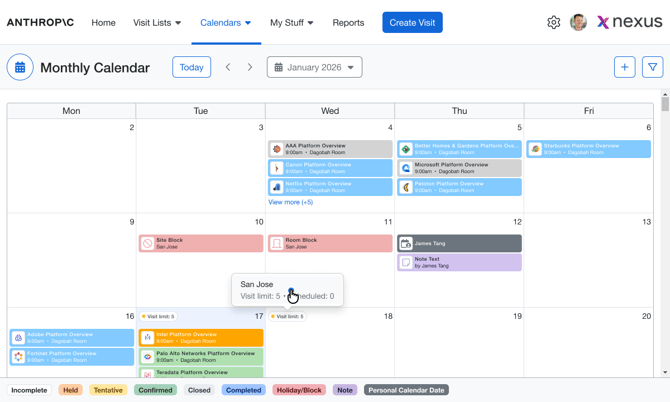The image size is (670, 402).
Task: Go to next month arrow
Action: pyautogui.click(x=250, y=67)
